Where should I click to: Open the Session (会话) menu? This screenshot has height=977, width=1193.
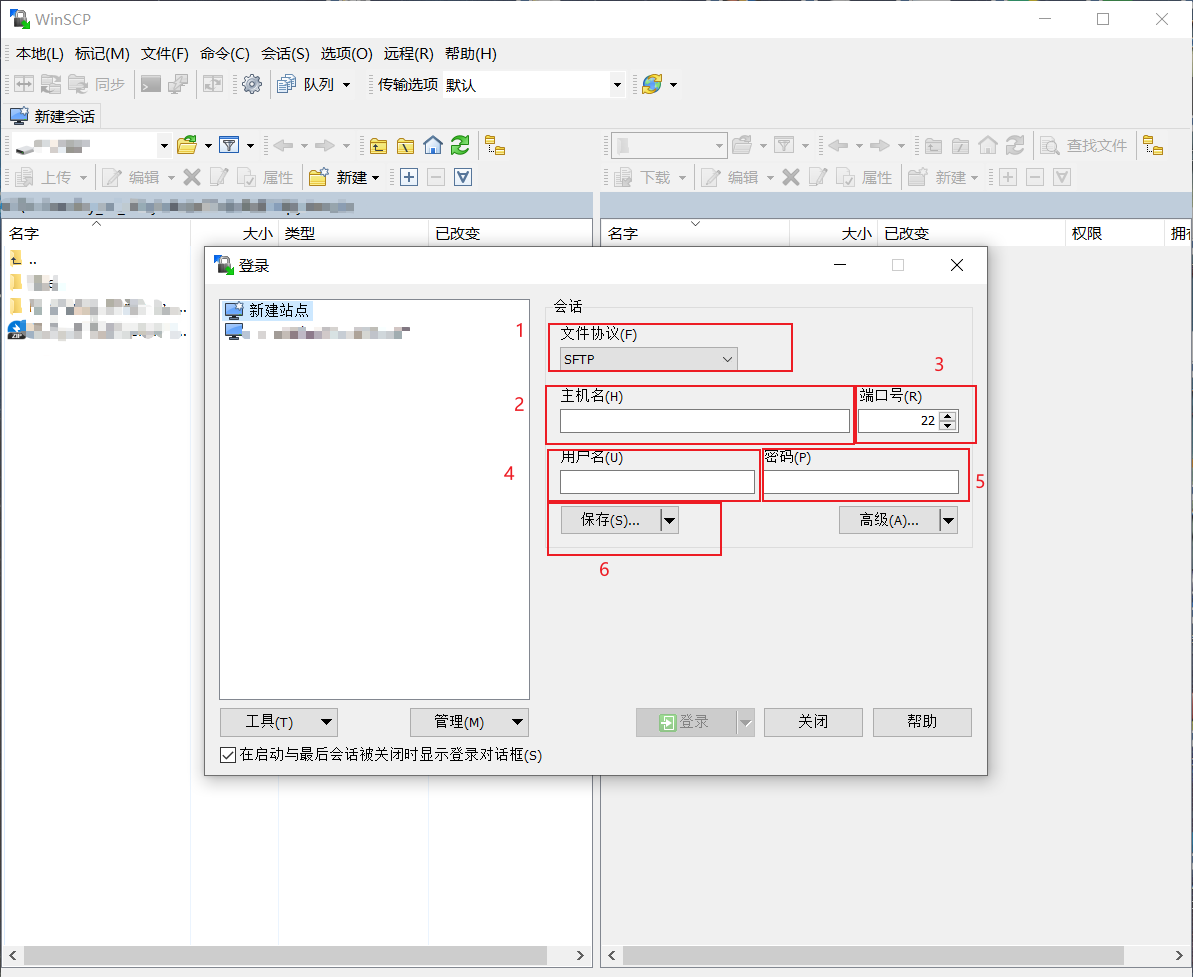click(x=285, y=54)
